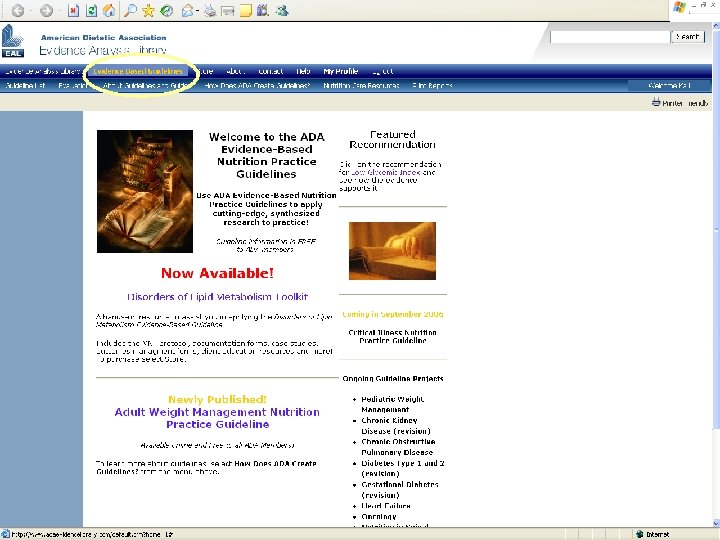Click the hand-on-book featured image
720x540 pixels.
(x=392, y=251)
